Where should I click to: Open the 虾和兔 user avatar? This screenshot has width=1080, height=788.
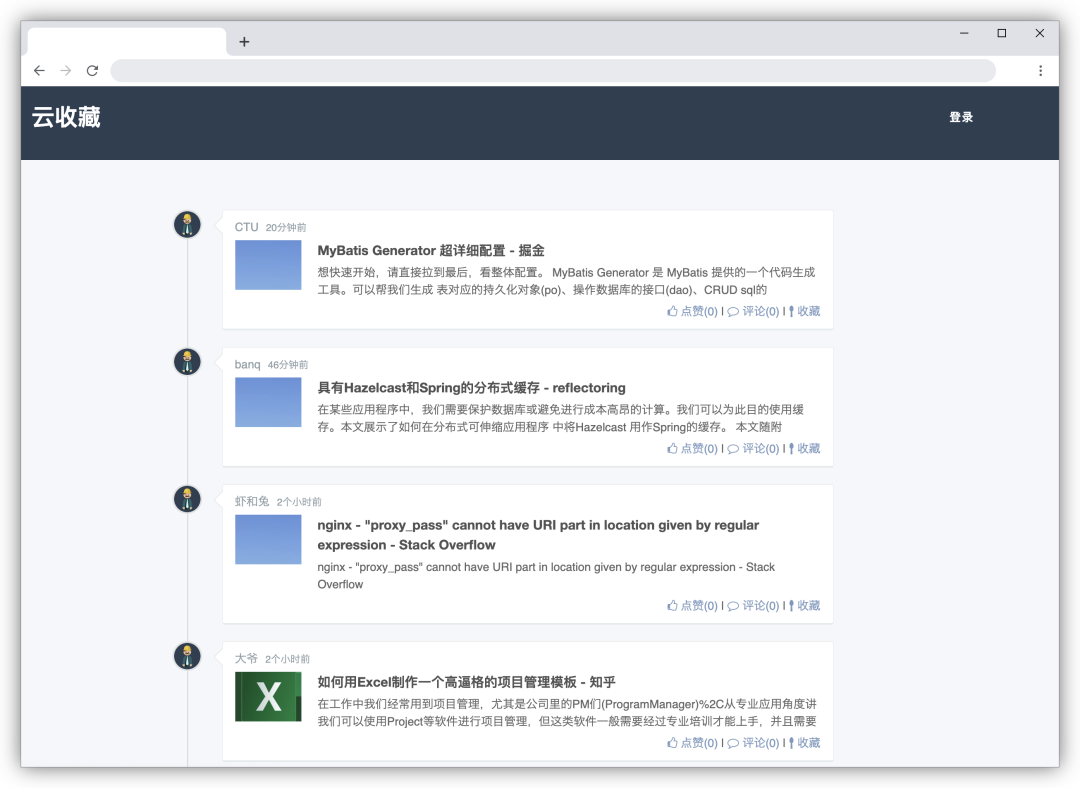[187, 499]
